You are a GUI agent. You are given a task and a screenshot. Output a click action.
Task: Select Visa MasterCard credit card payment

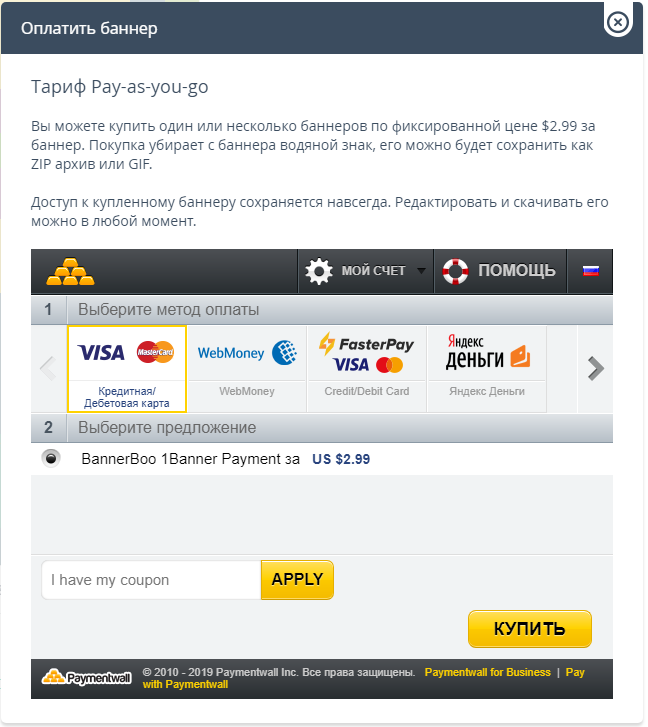(127, 369)
